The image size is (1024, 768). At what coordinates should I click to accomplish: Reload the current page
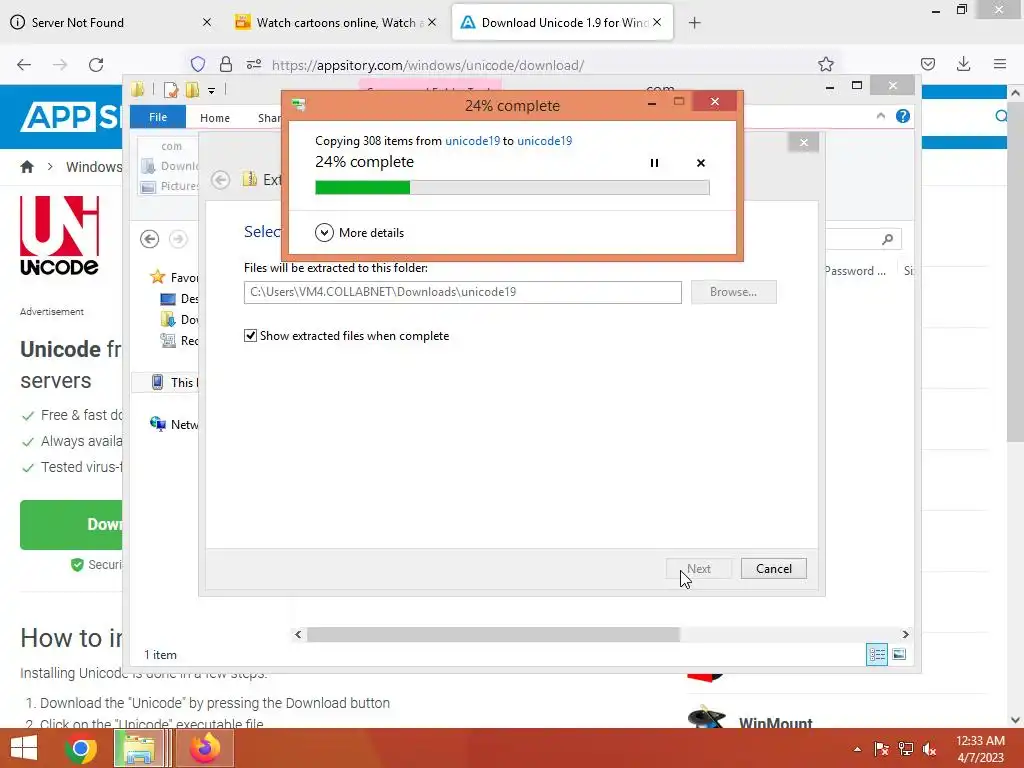pyautogui.click(x=96, y=65)
